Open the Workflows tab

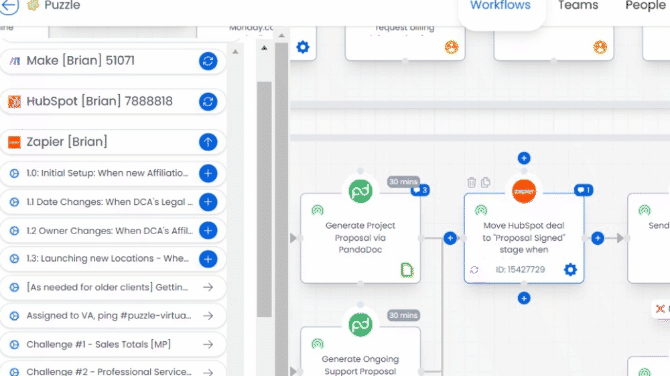(500, 6)
